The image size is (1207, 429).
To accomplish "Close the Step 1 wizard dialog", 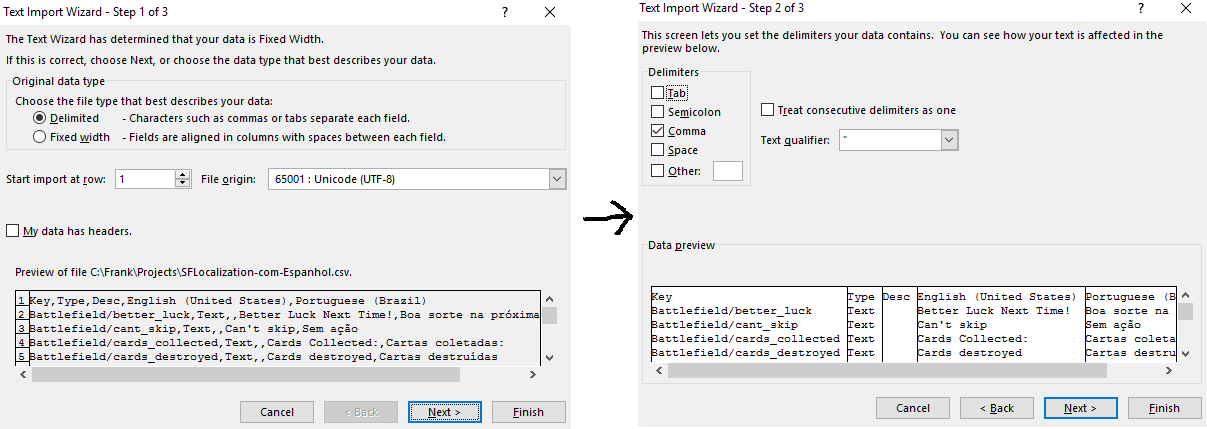I will click(549, 11).
